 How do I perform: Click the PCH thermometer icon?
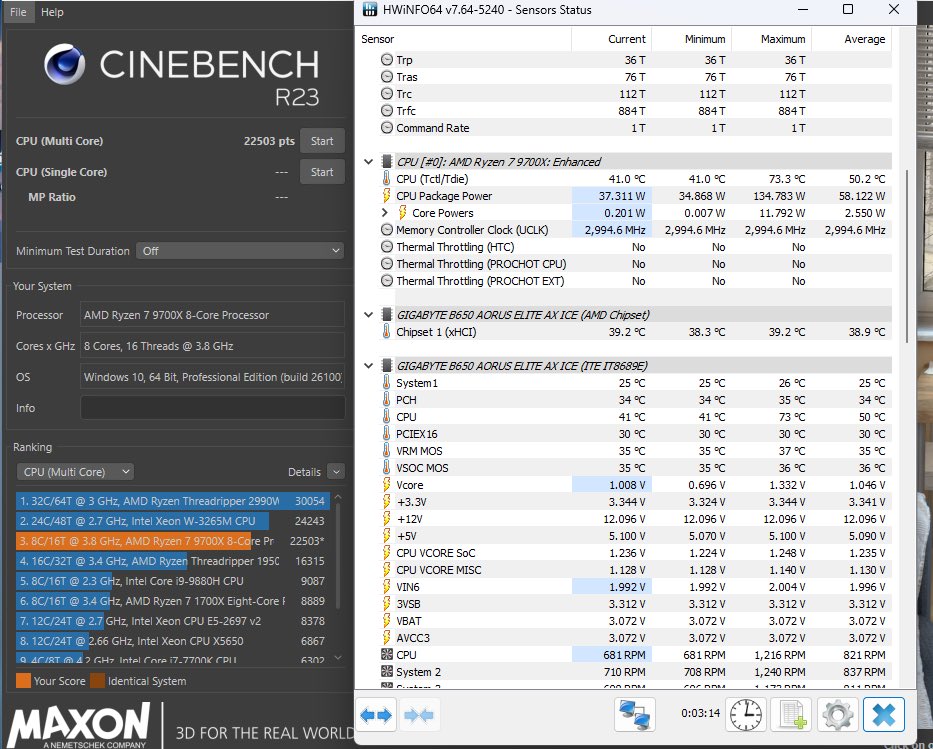(387, 400)
